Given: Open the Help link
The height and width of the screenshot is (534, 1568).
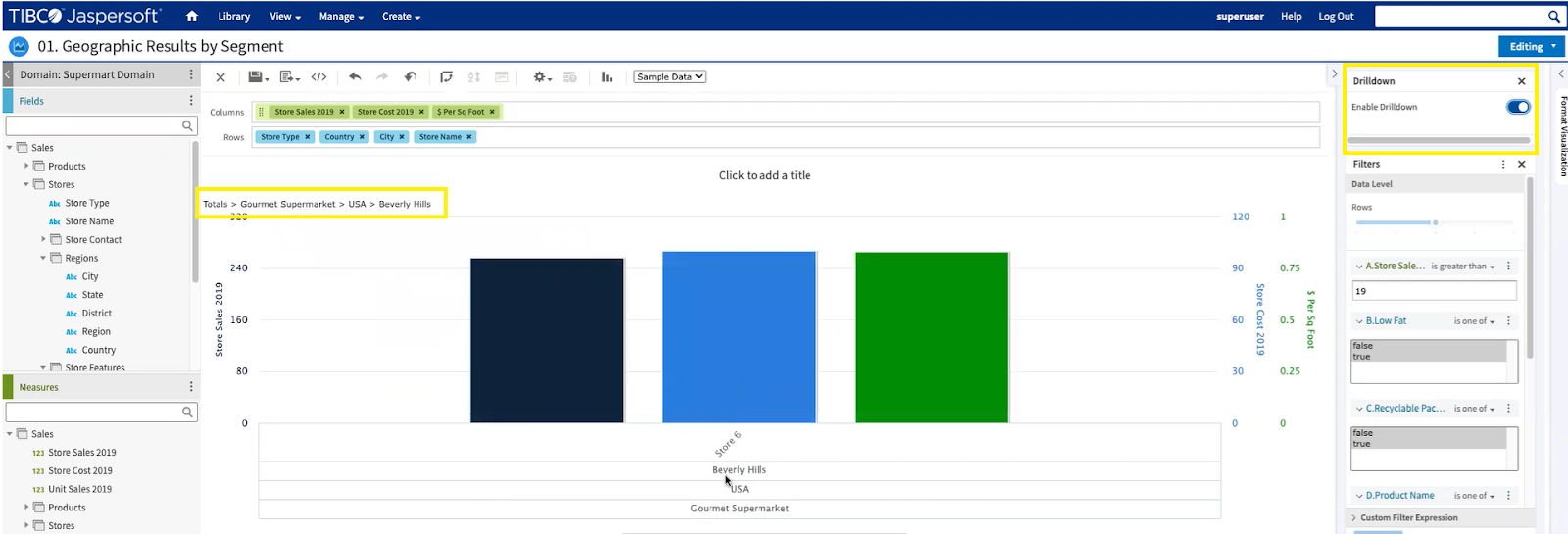Looking at the screenshot, I should pyautogui.click(x=1291, y=17).
